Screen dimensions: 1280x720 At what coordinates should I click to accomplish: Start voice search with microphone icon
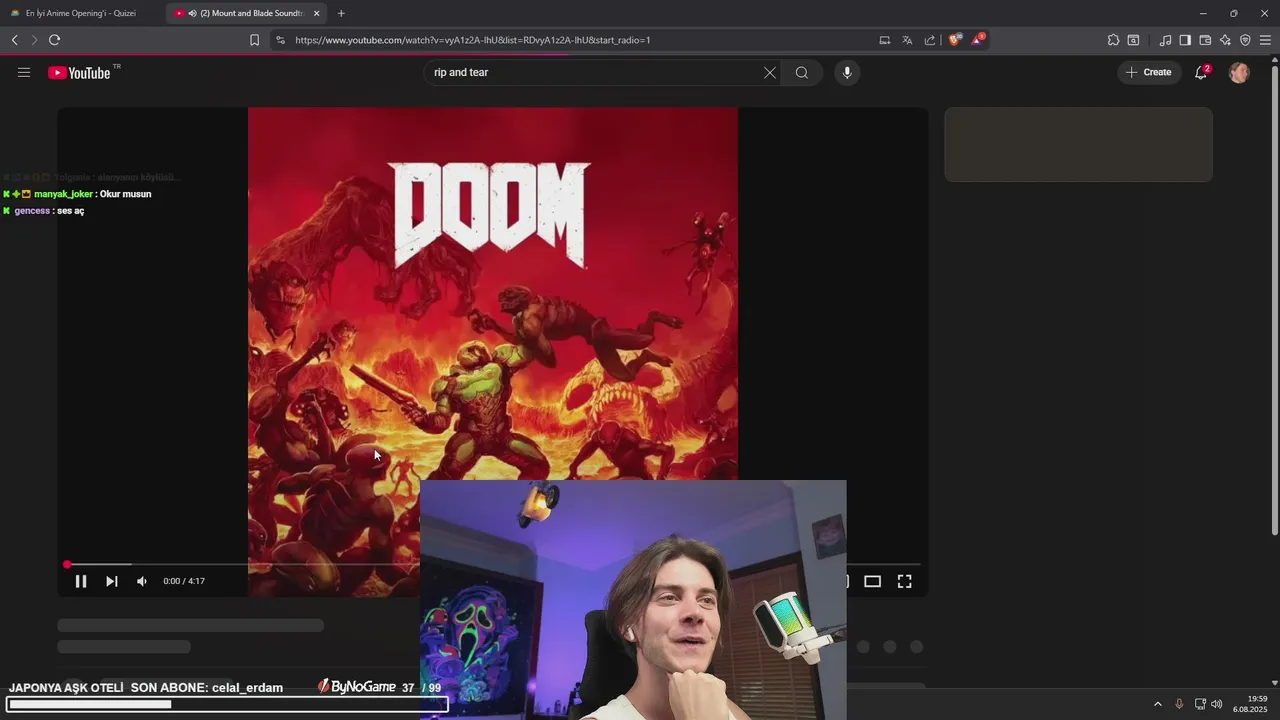[x=847, y=72]
